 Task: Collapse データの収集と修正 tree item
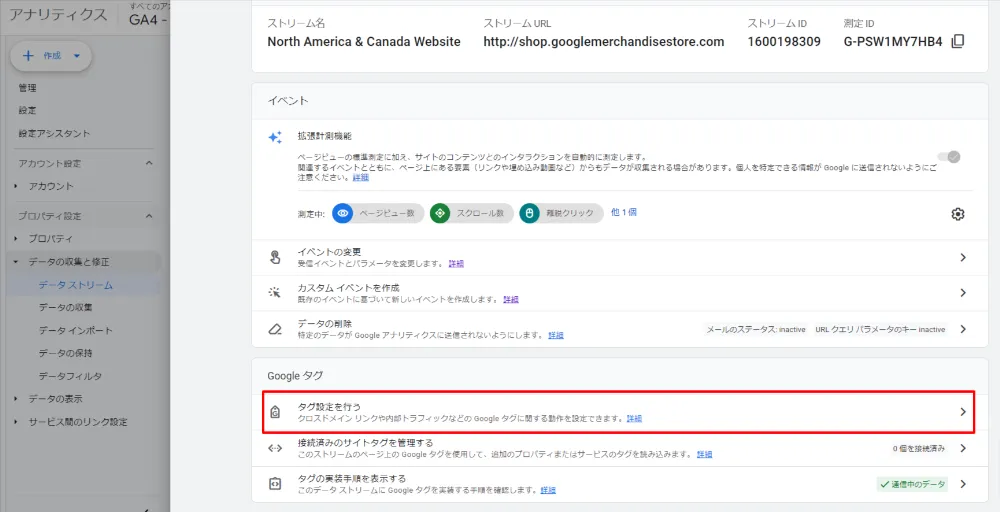pyautogui.click(x=16, y=261)
